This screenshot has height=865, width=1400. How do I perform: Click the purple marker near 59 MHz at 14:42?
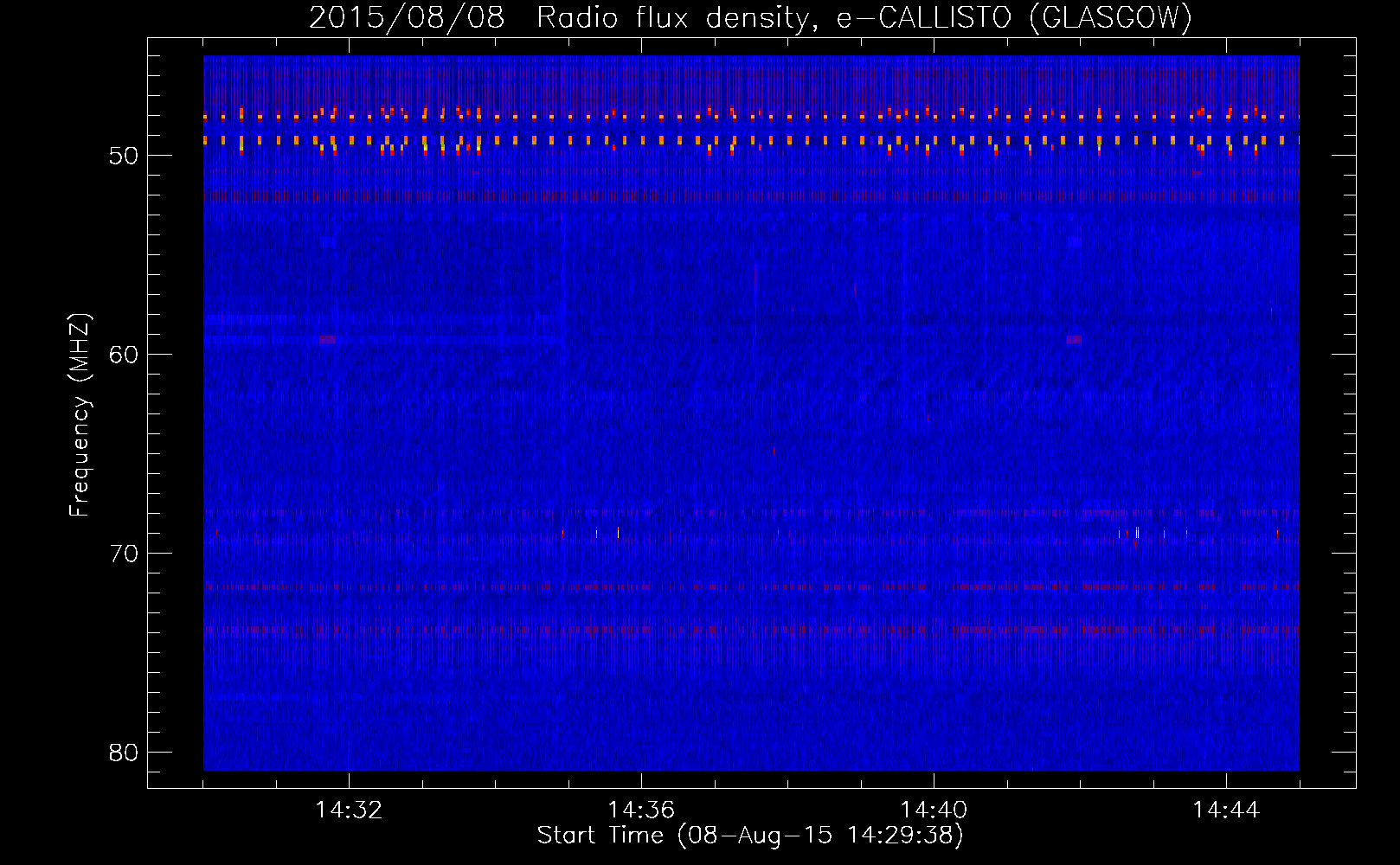pyautogui.click(x=1074, y=340)
